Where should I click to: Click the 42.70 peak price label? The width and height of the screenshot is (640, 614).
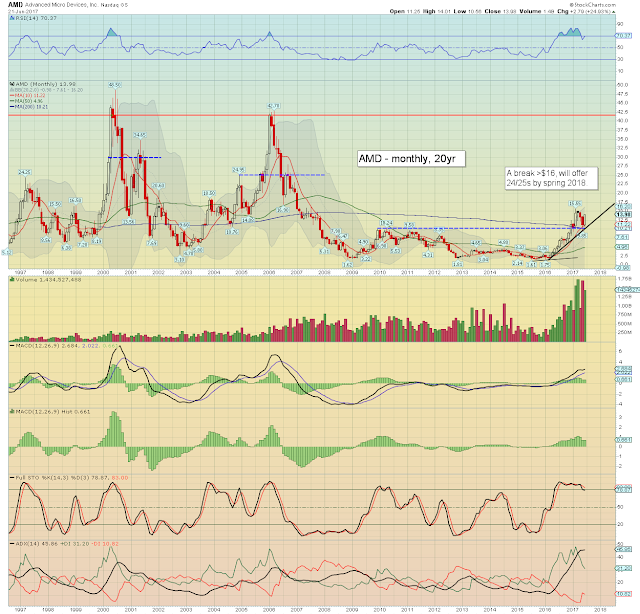click(273, 106)
